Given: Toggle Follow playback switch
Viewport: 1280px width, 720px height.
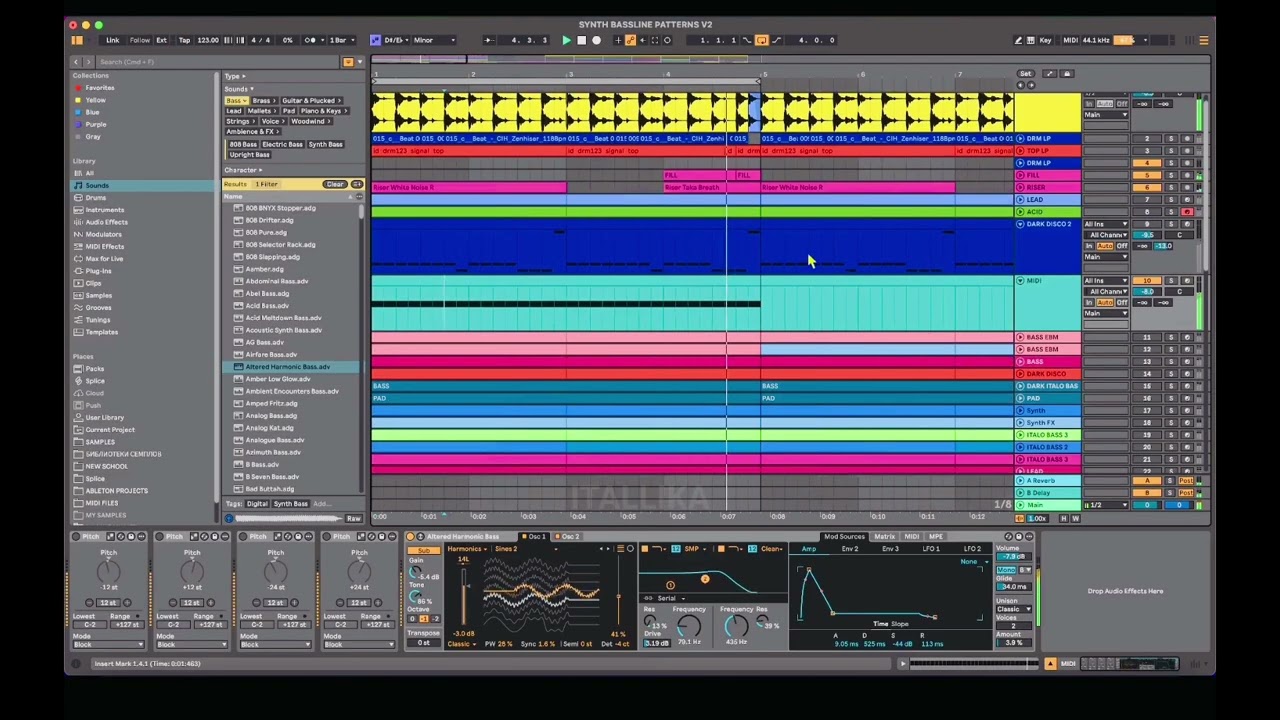Looking at the screenshot, I should click(140, 40).
